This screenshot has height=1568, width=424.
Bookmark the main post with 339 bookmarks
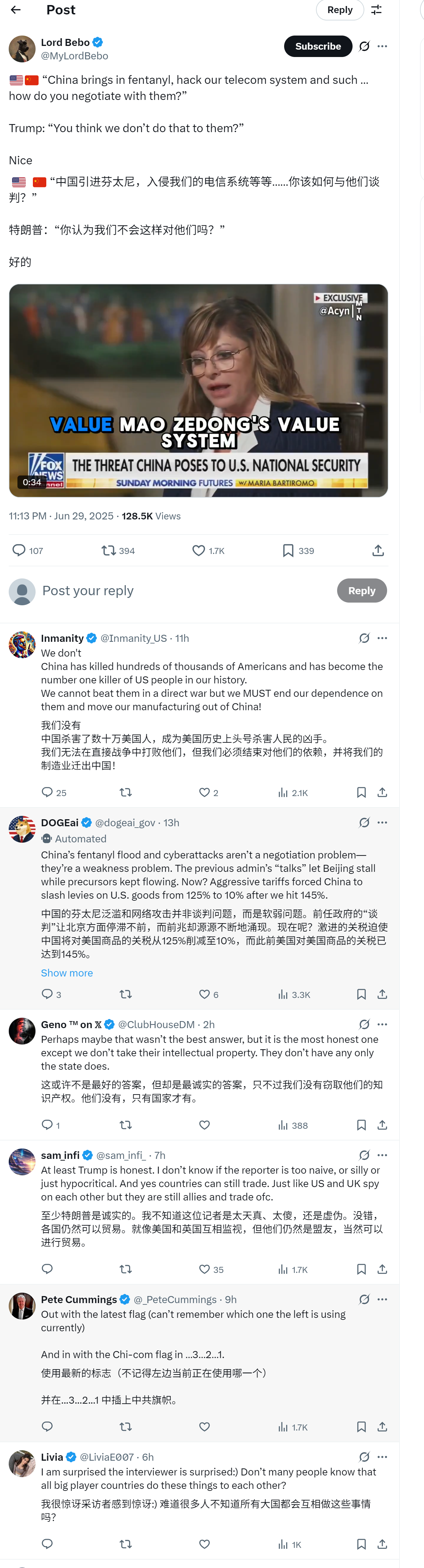pos(288,550)
